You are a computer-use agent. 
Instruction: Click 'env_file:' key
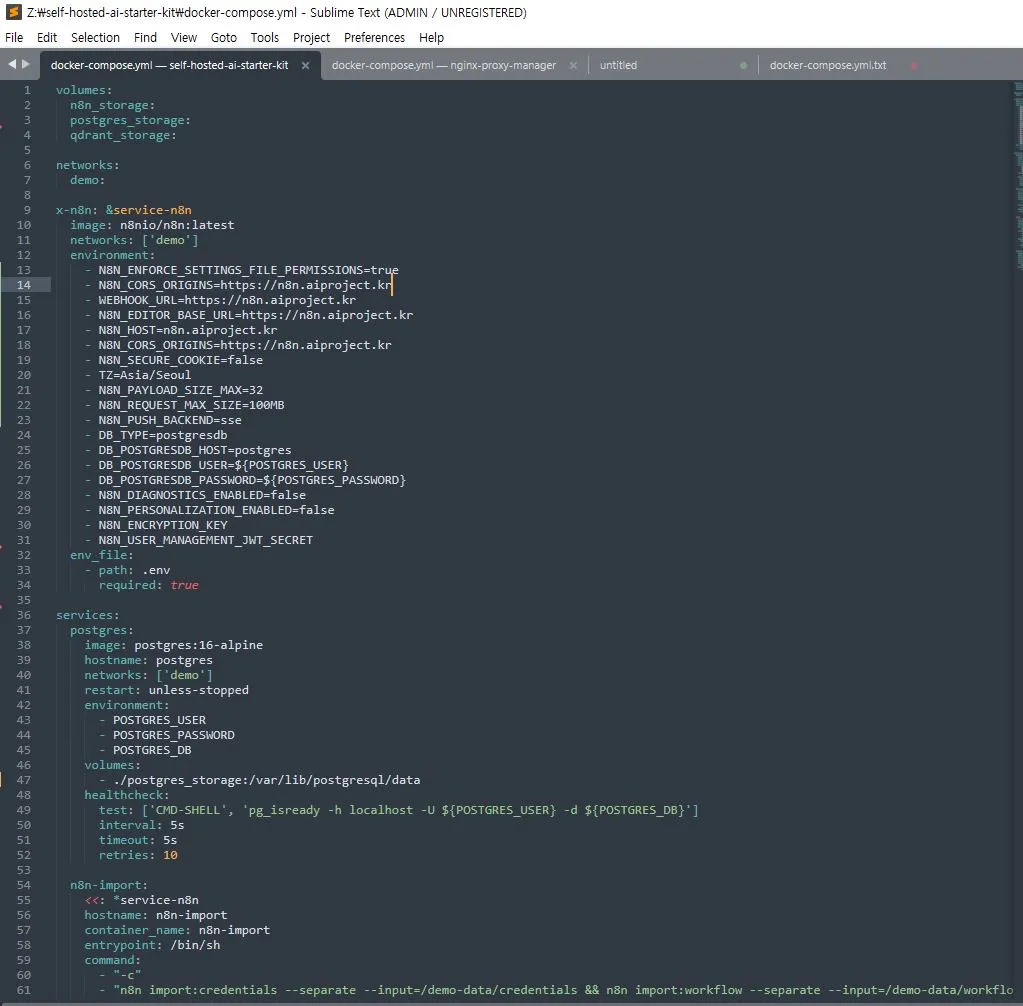click(102, 555)
